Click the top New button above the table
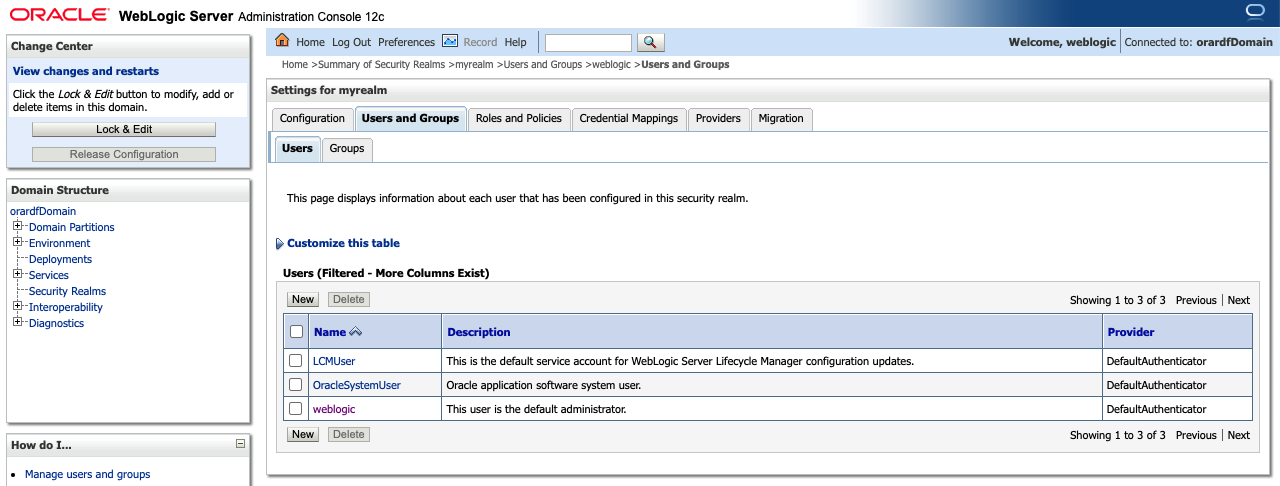 click(x=303, y=299)
